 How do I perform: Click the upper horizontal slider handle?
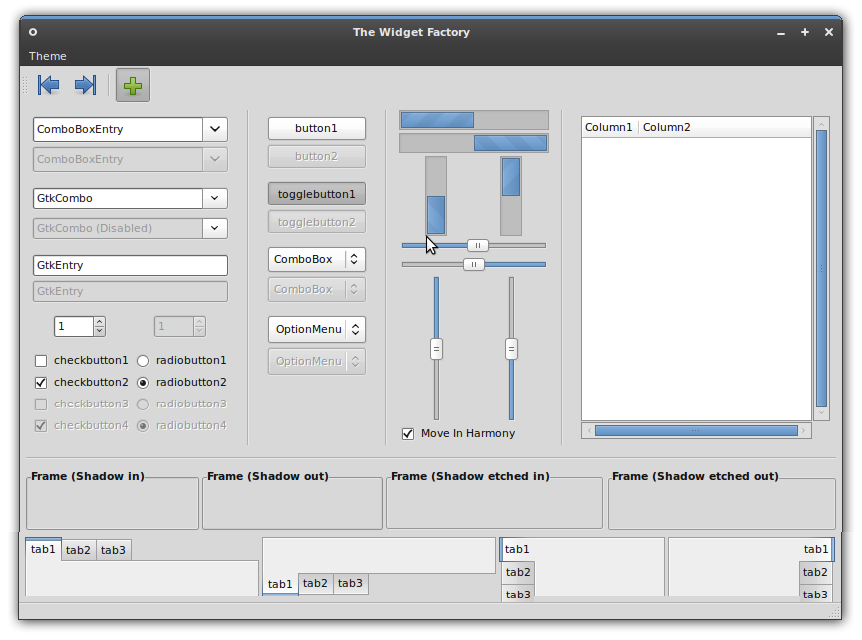[x=478, y=246]
